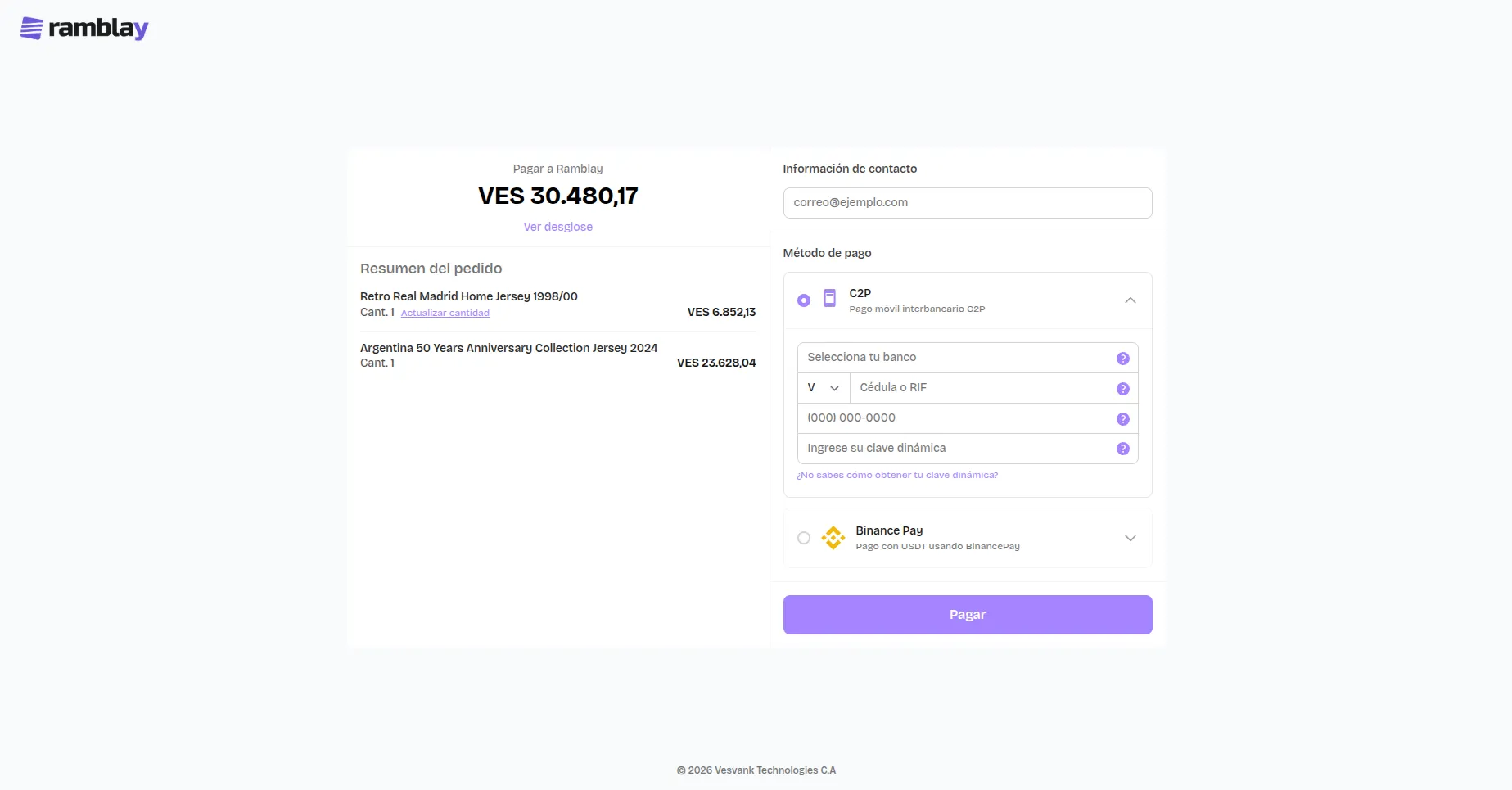Click help icon for clave dinámica field
The image size is (1512, 790).
1122,449
